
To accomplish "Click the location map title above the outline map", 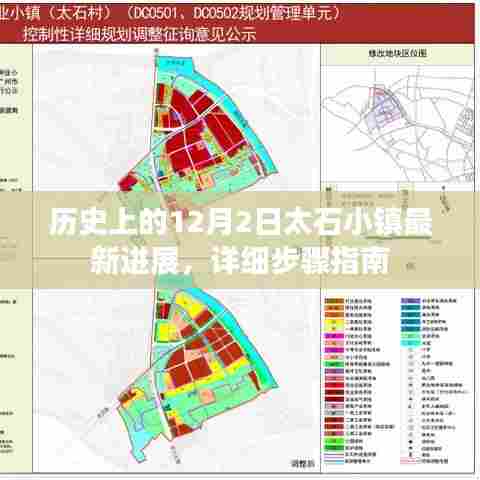I will (x=397, y=53).
